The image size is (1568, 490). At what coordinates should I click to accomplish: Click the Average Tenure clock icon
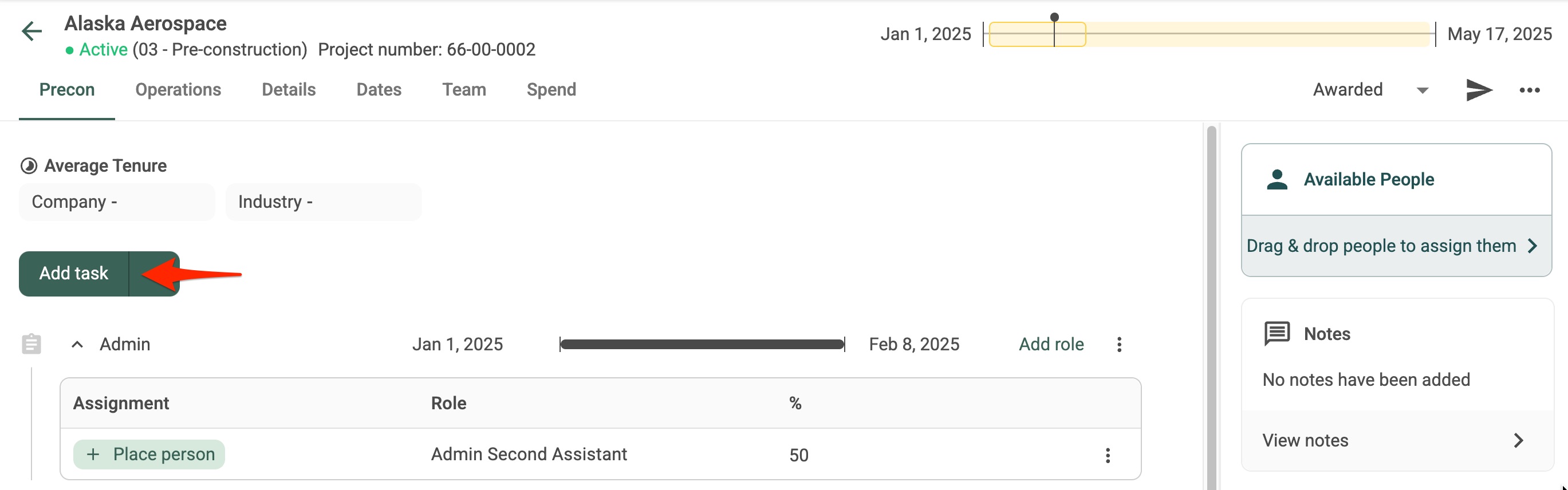coord(29,165)
